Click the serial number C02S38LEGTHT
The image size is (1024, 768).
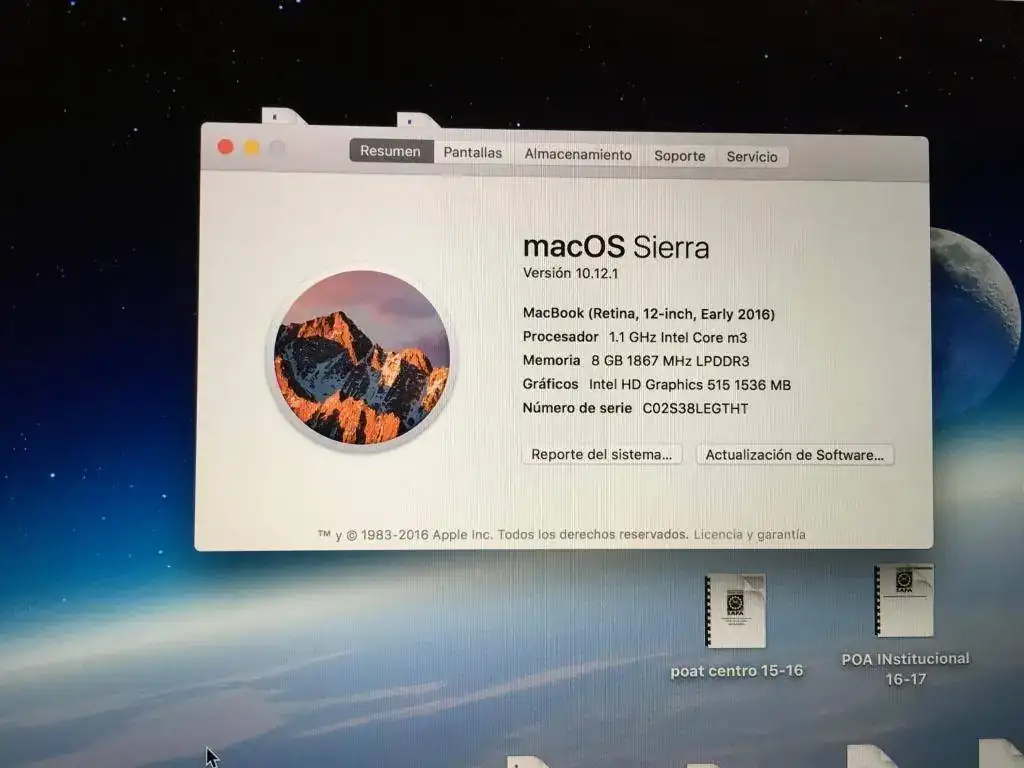pyautogui.click(x=696, y=409)
